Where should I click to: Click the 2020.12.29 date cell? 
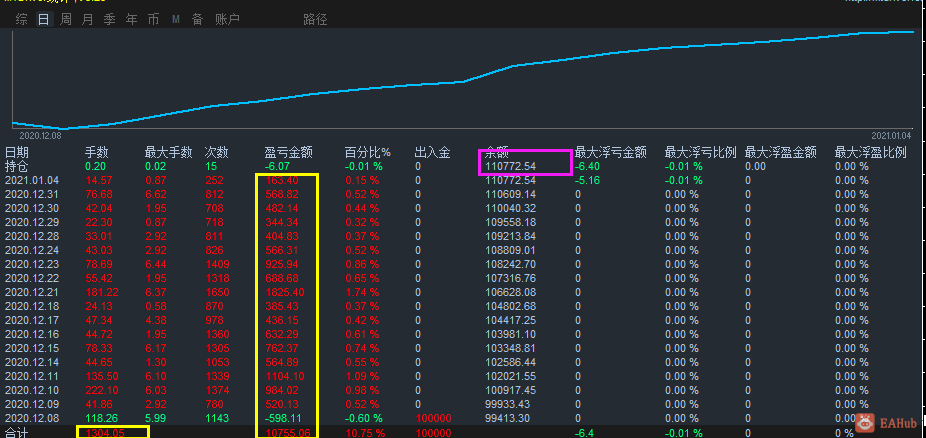click(x=30, y=222)
